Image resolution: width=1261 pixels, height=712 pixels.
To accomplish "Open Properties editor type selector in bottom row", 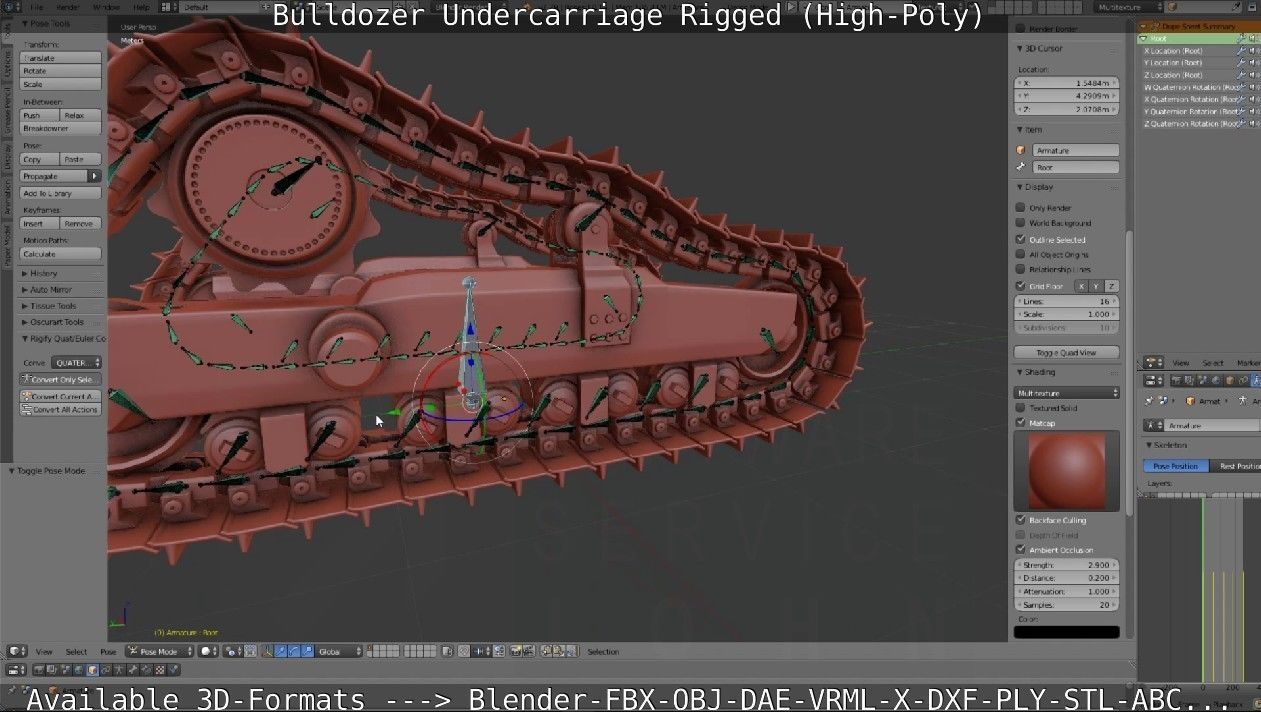I will click(16, 670).
